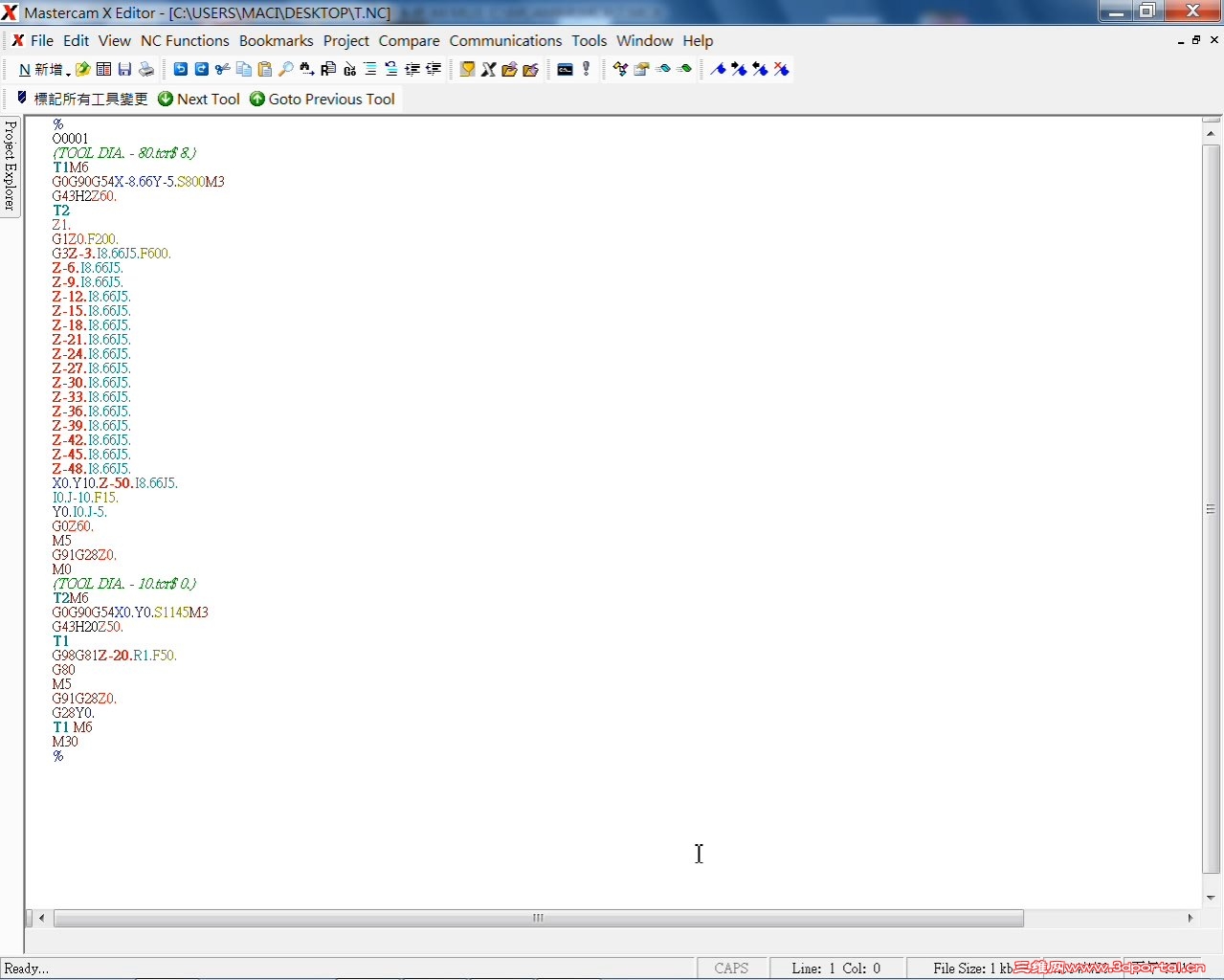Click the line G3Z-3.I8.66J5.F600.
This screenshot has height=980, width=1224.
111,254
